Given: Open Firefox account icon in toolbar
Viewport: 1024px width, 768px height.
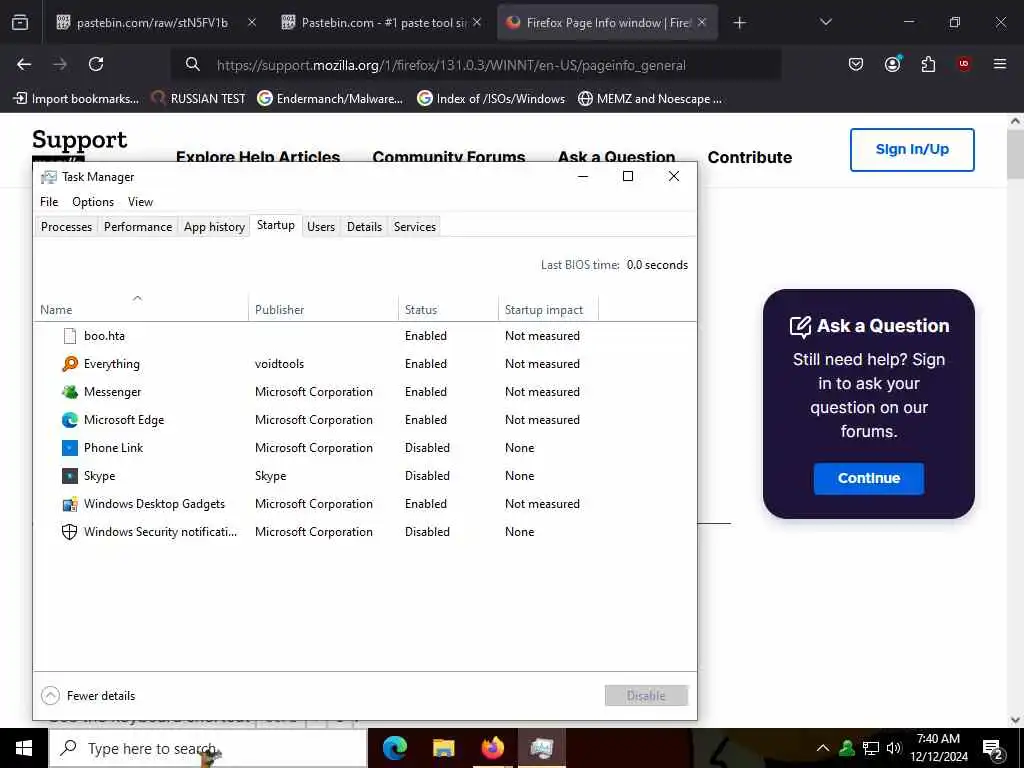Looking at the screenshot, I should click(893, 64).
